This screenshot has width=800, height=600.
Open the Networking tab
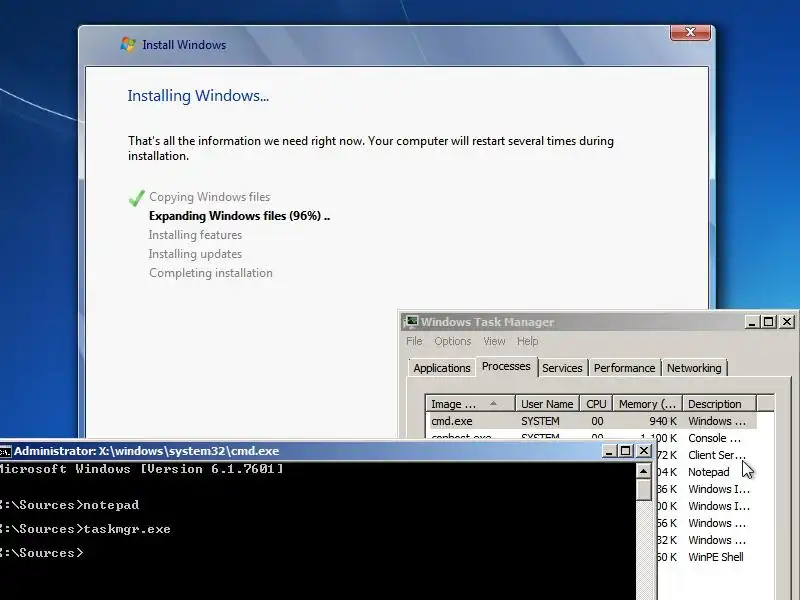click(x=694, y=368)
